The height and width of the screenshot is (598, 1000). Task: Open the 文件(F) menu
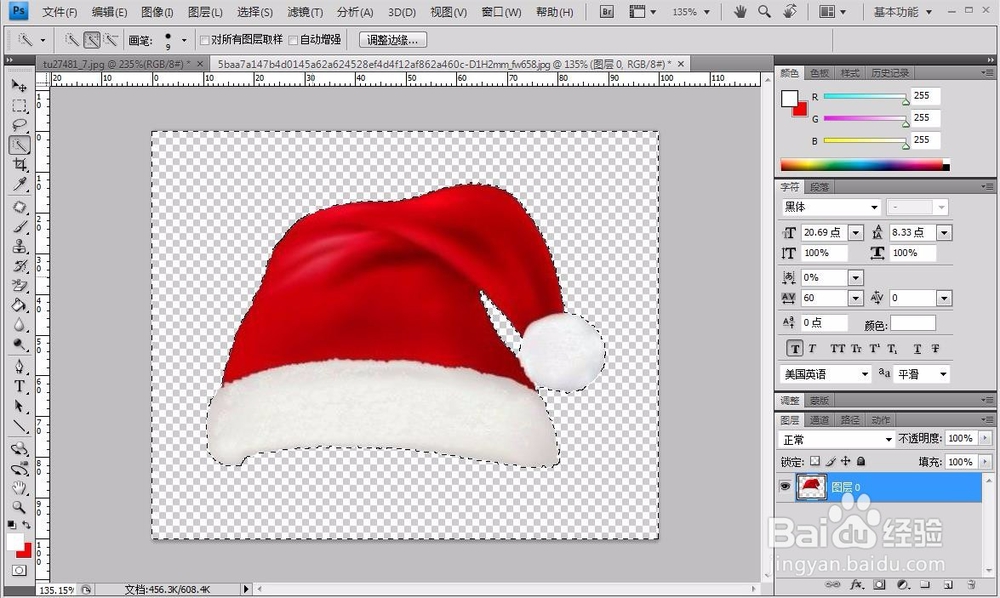60,12
